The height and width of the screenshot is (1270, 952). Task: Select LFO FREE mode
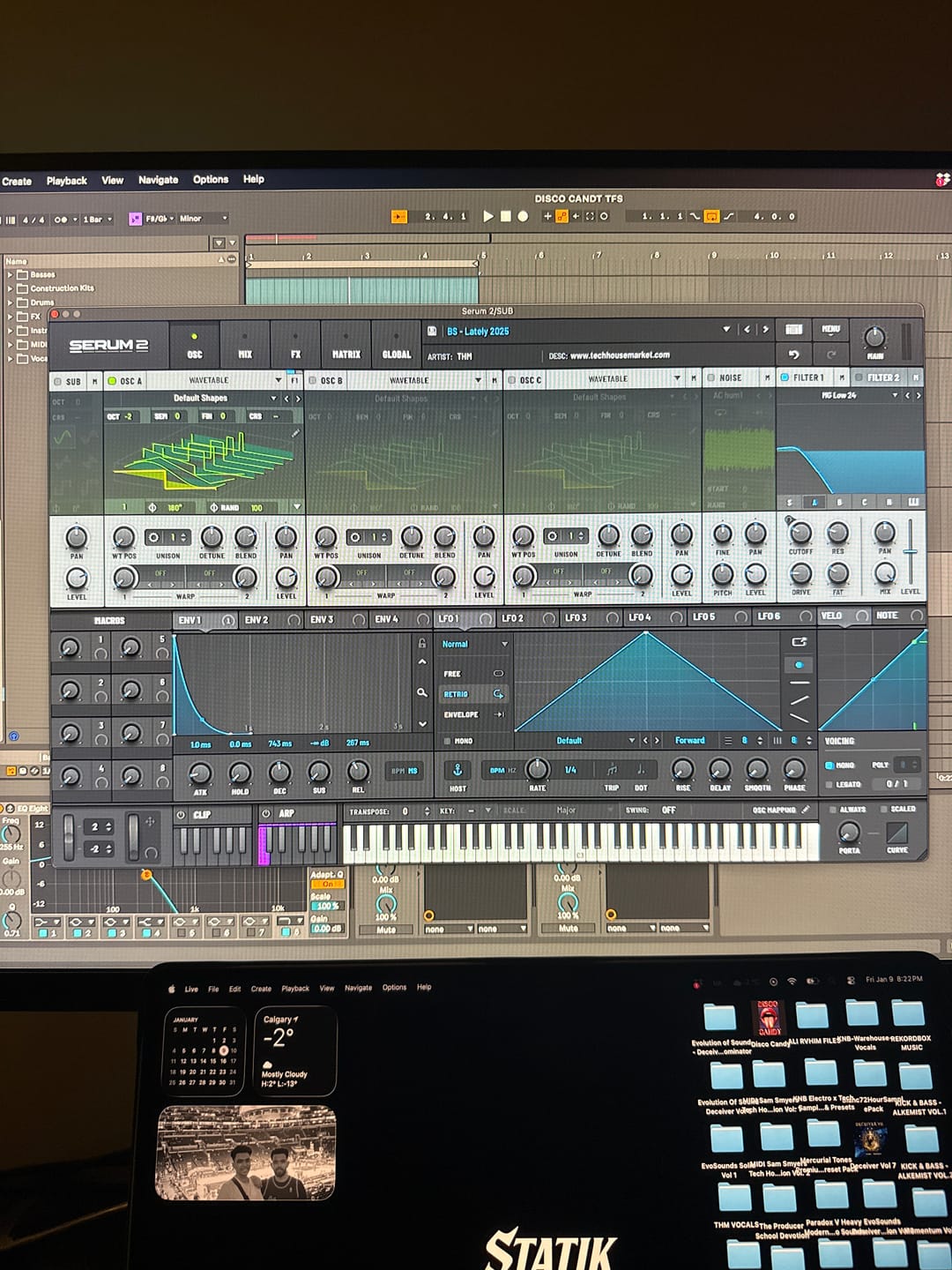click(473, 673)
